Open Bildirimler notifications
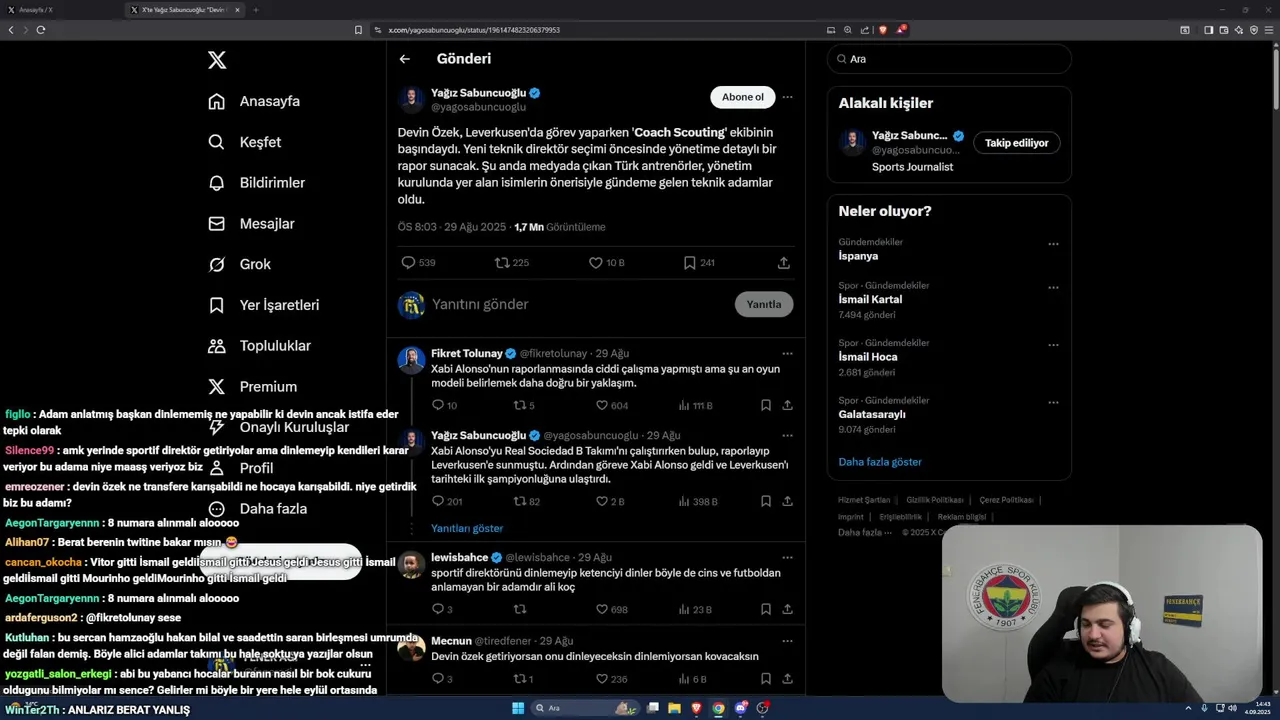Screen dimensions: 1280x720 click(256, 183)
